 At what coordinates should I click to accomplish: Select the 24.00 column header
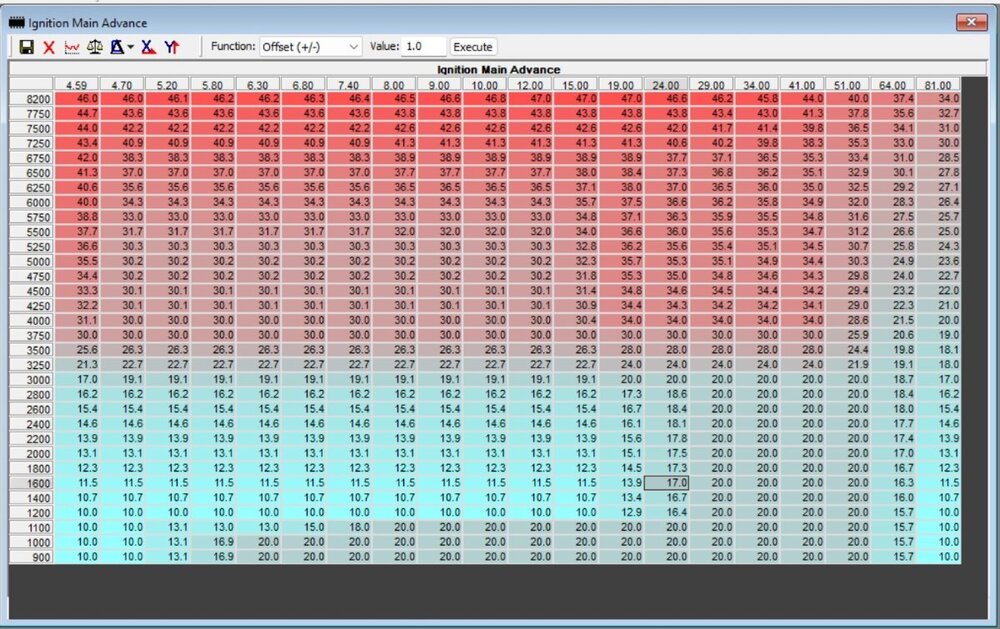pos(665,86)
